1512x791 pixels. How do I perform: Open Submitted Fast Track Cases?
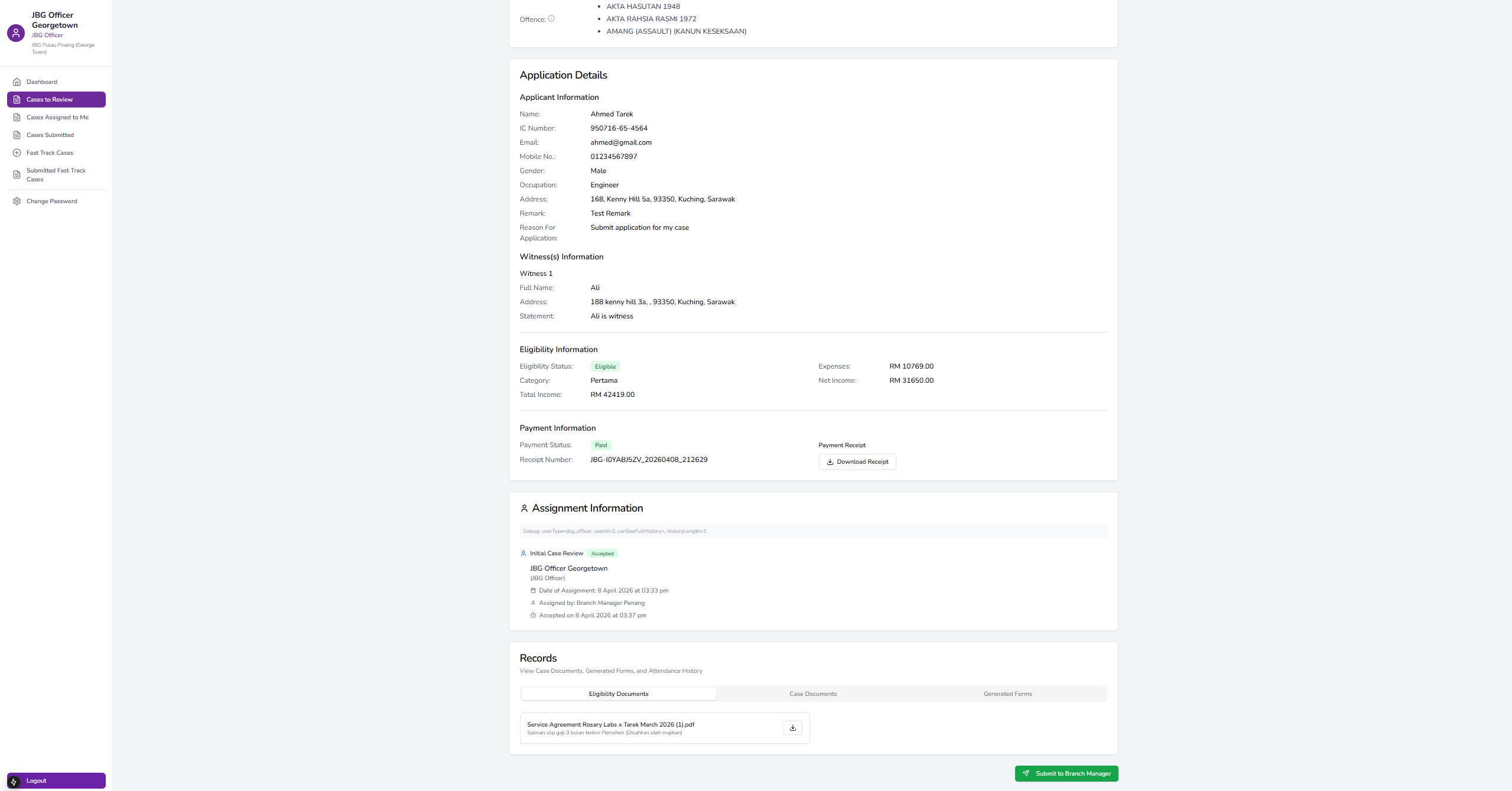click(x=56, y=175)
